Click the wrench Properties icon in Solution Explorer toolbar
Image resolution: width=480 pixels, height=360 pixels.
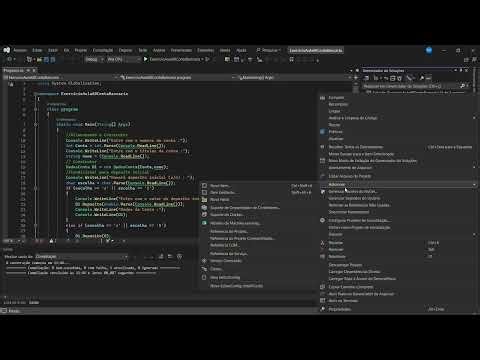pyautogui.click(x=422, y=78)
